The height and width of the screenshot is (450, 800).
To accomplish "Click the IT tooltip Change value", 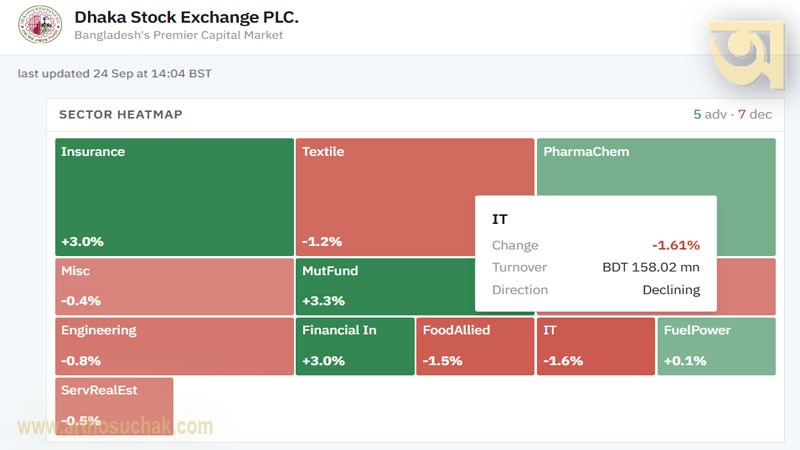I will pos(676,245).
